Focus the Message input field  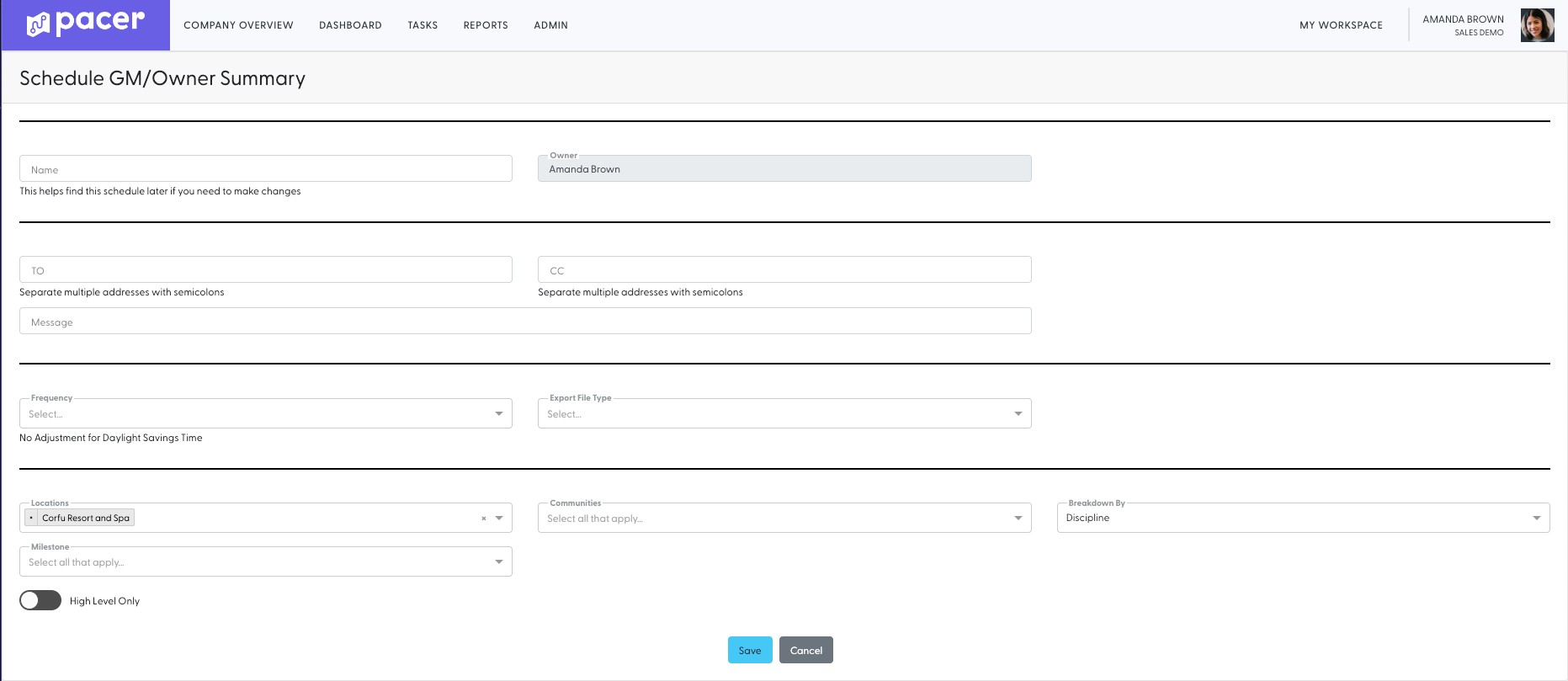pos(525,321)
